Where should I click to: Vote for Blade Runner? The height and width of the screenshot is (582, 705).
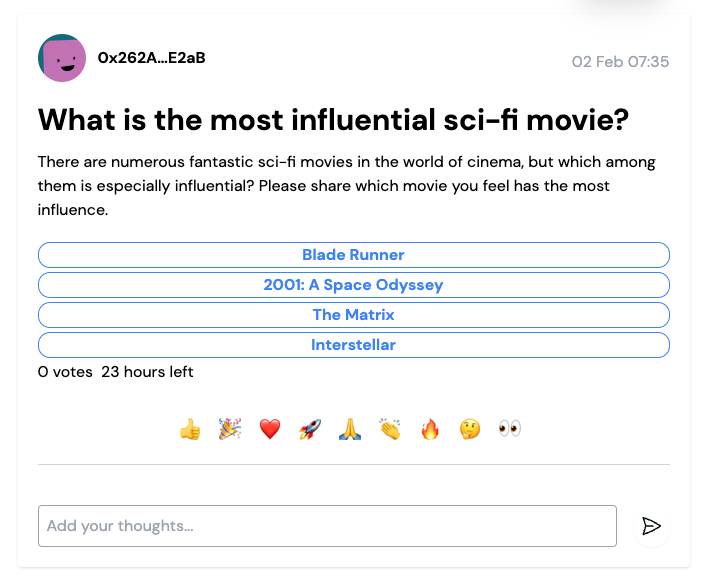pos(354,255)
